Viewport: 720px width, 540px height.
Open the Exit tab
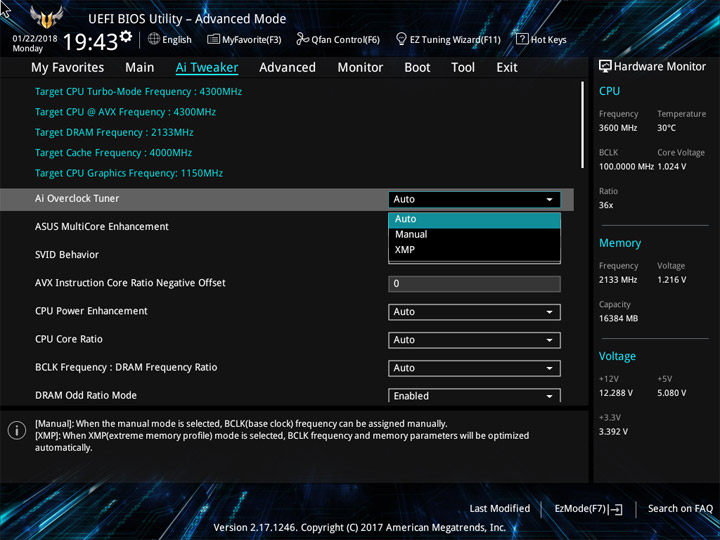[x=507, y=68]
